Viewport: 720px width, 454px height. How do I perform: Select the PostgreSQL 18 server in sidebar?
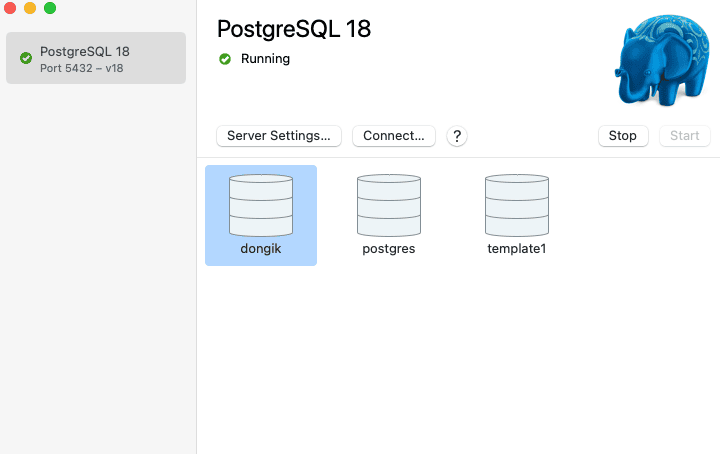click(x=96, y=58)
